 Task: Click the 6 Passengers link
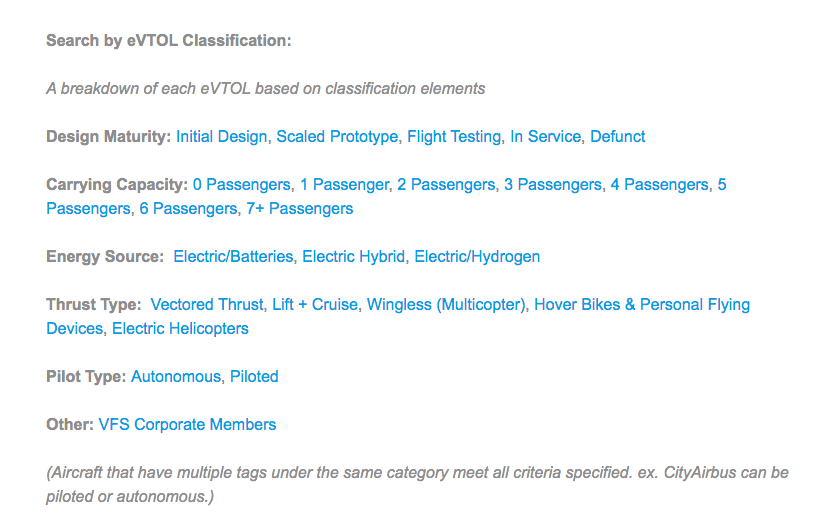click(188, 209)
